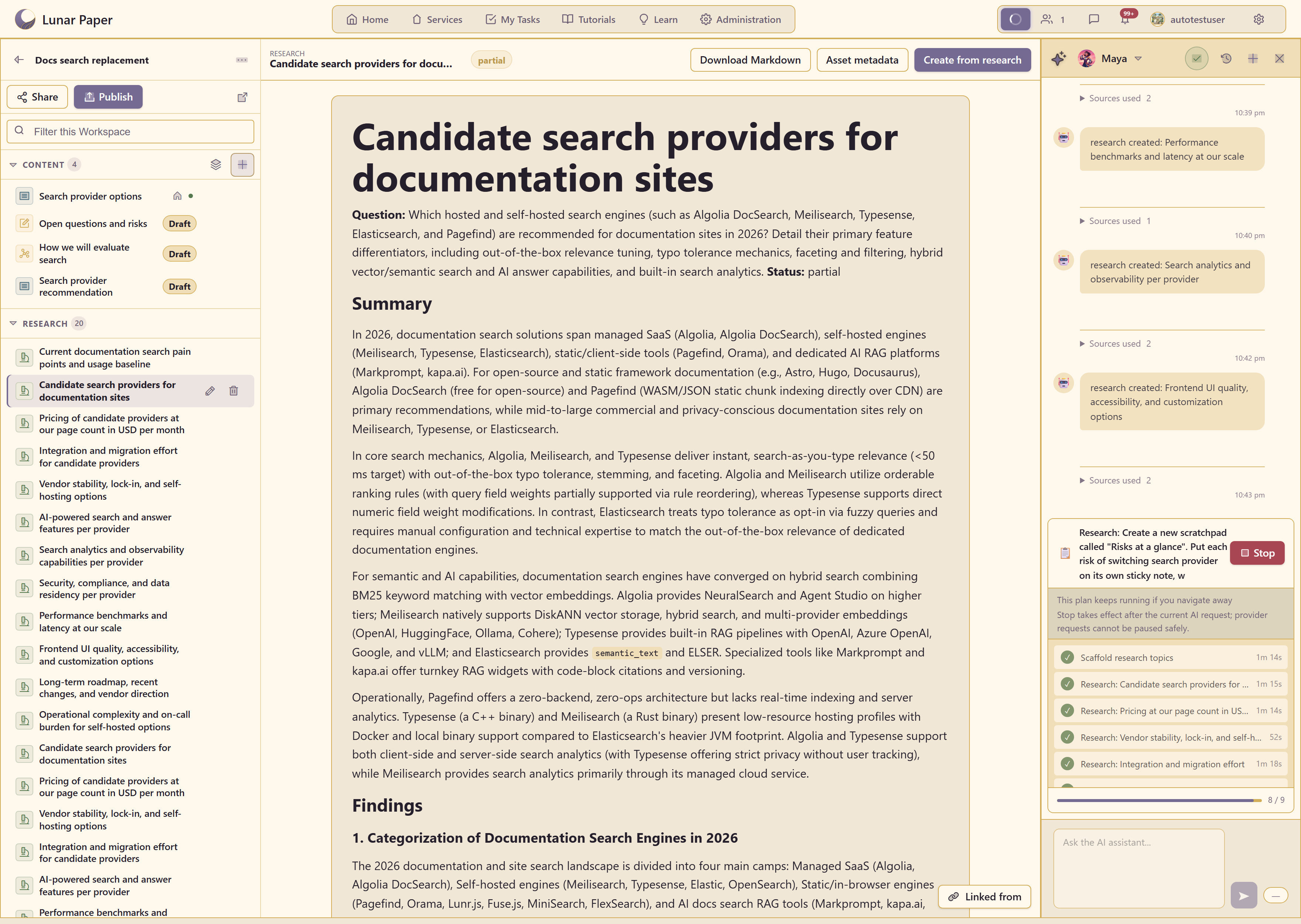Click the plan progress bar showing 8 / 9

tap(1158, 800)
